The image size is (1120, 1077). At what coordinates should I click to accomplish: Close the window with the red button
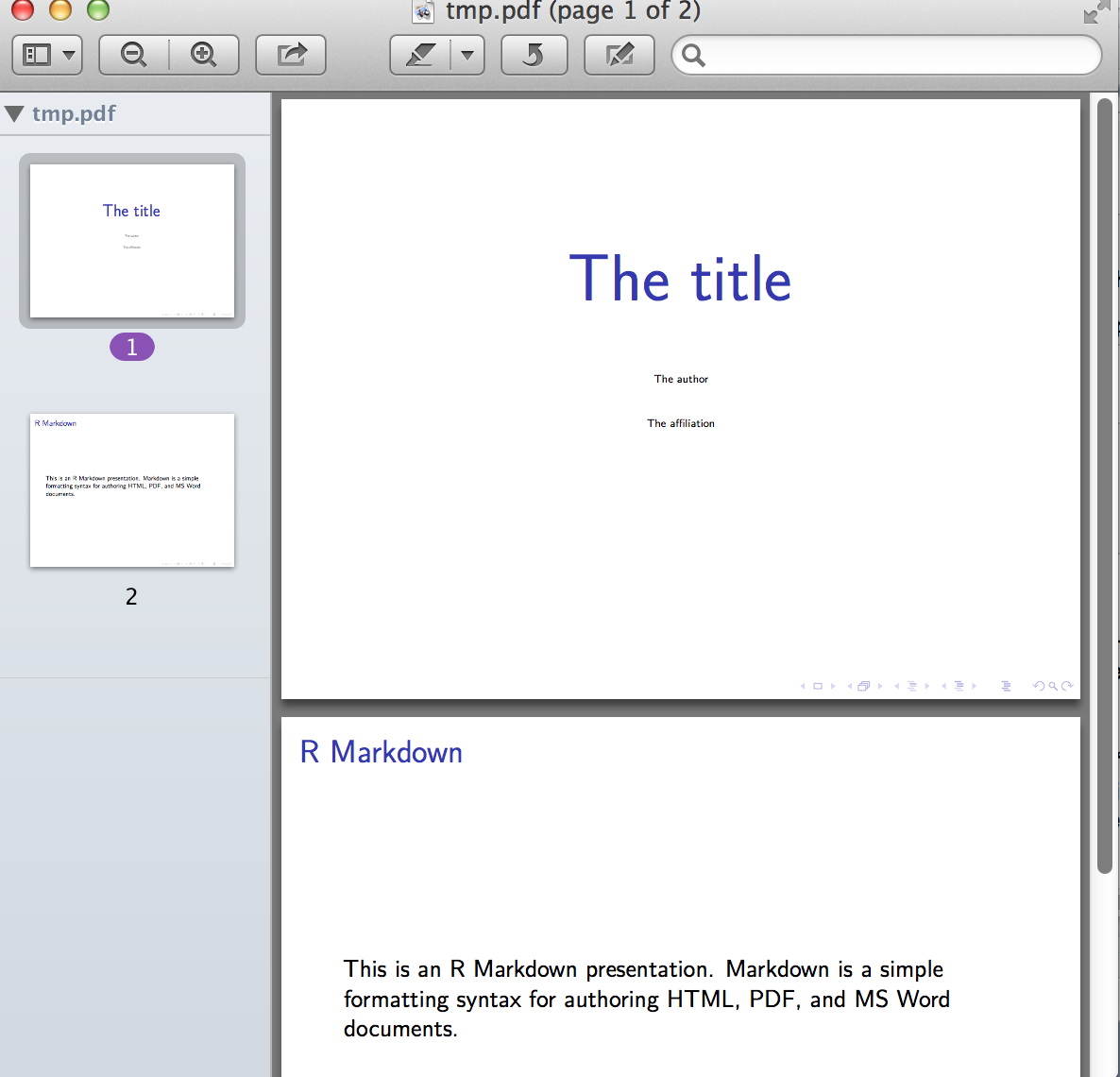(23, 9)
